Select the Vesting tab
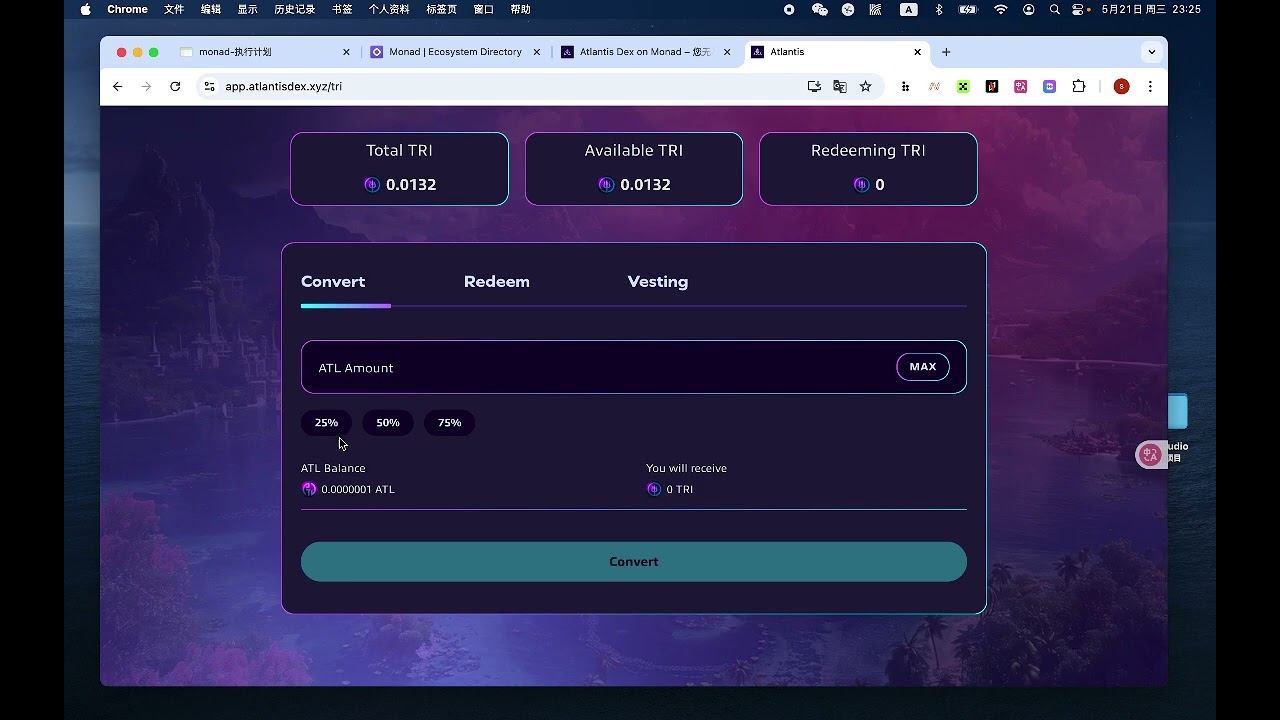 tap(658, 282)
